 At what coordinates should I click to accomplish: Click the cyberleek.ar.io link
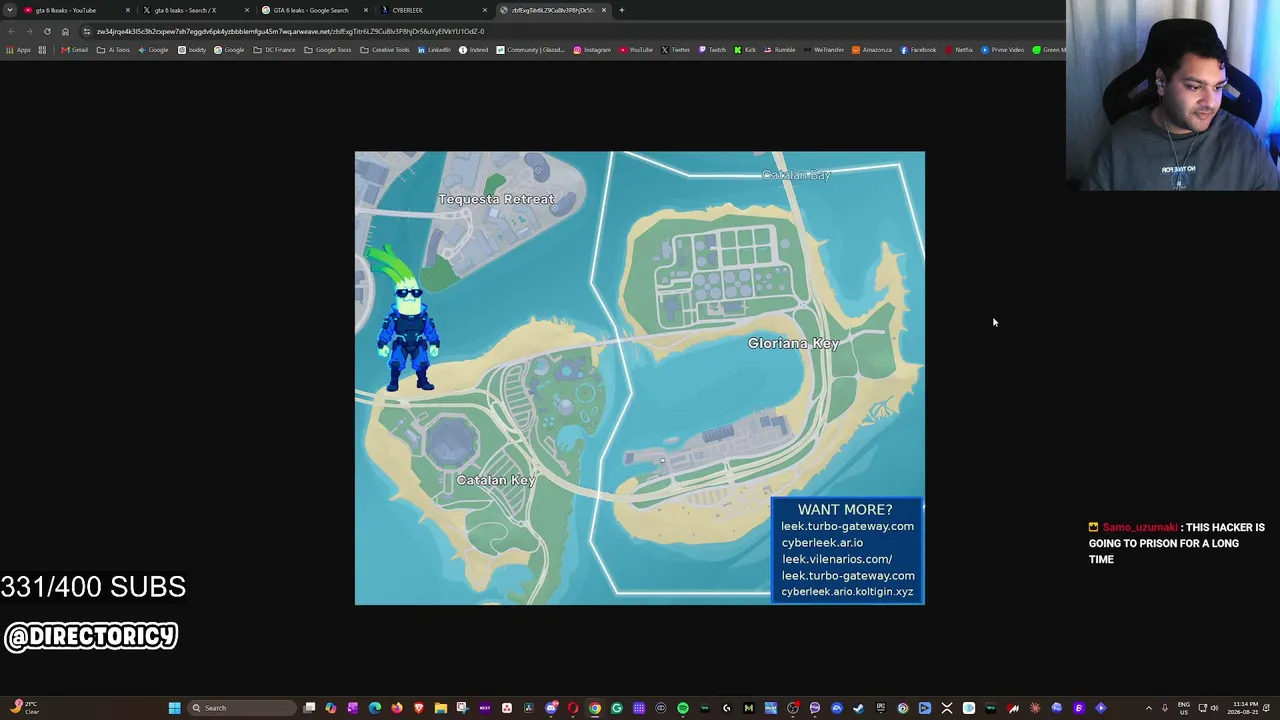[x=822, y=542]
